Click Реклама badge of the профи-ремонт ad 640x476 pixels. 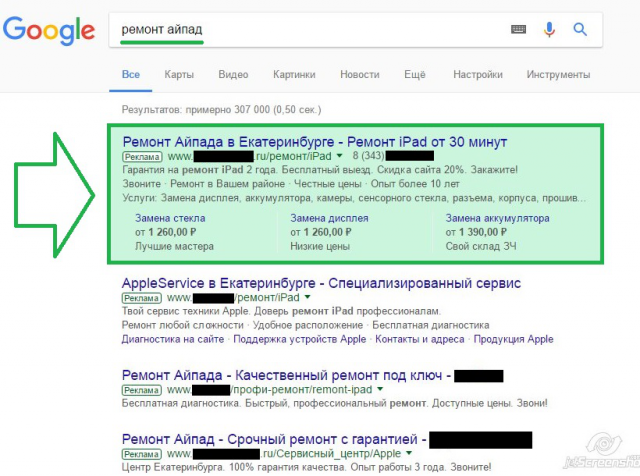tap(142, 390)
